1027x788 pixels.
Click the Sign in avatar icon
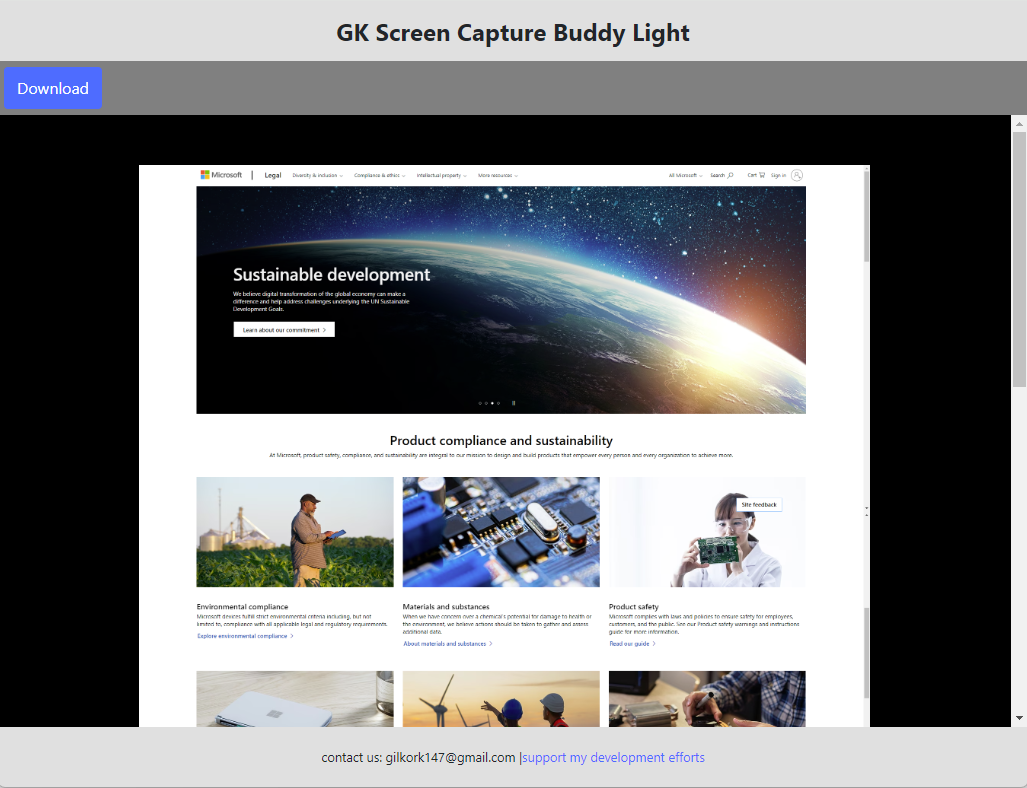pyautogui.click(x=796, y=175)
